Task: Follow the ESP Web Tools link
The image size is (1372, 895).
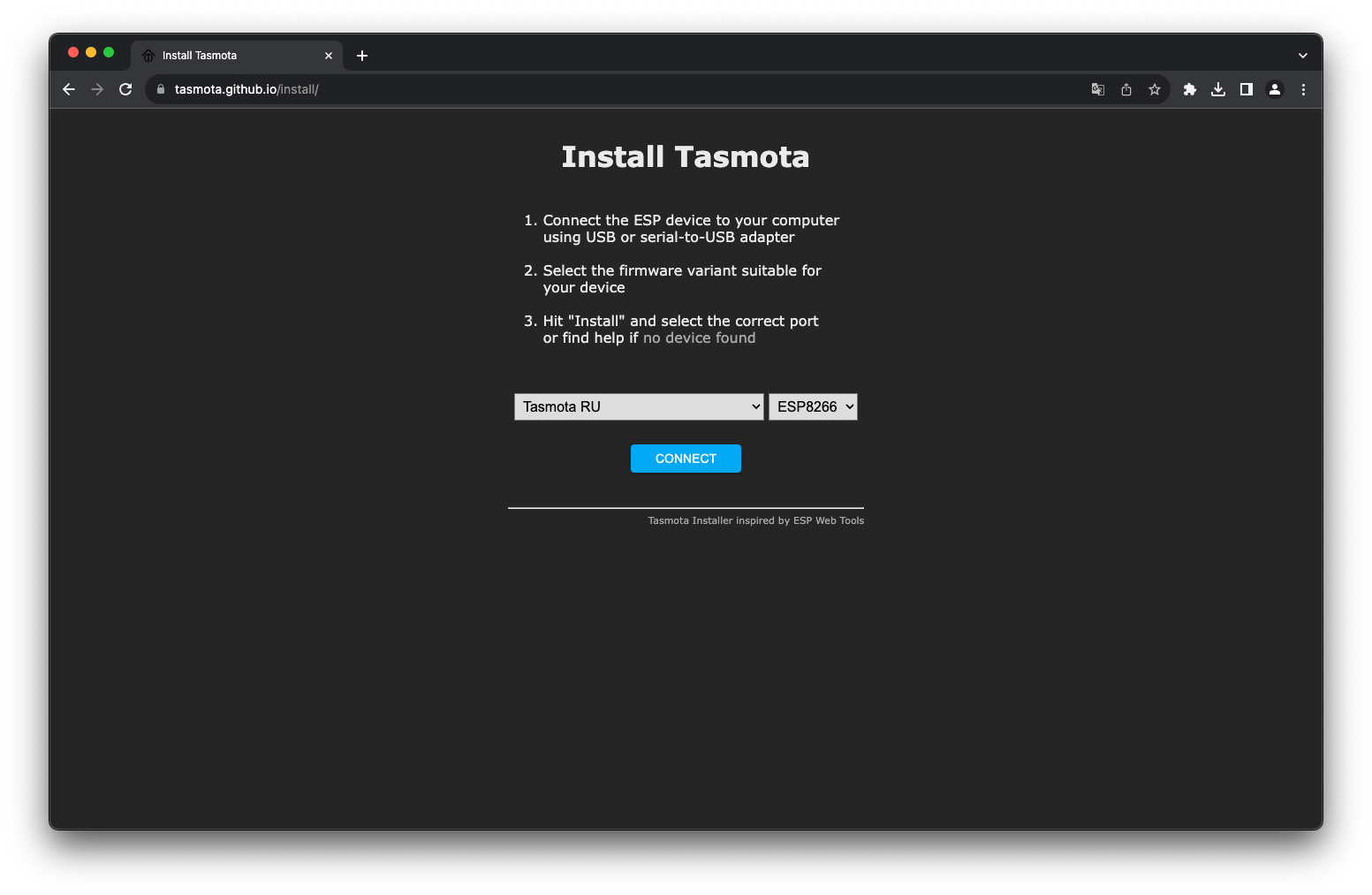Action: pyautogui.click(x=828, y=520)
